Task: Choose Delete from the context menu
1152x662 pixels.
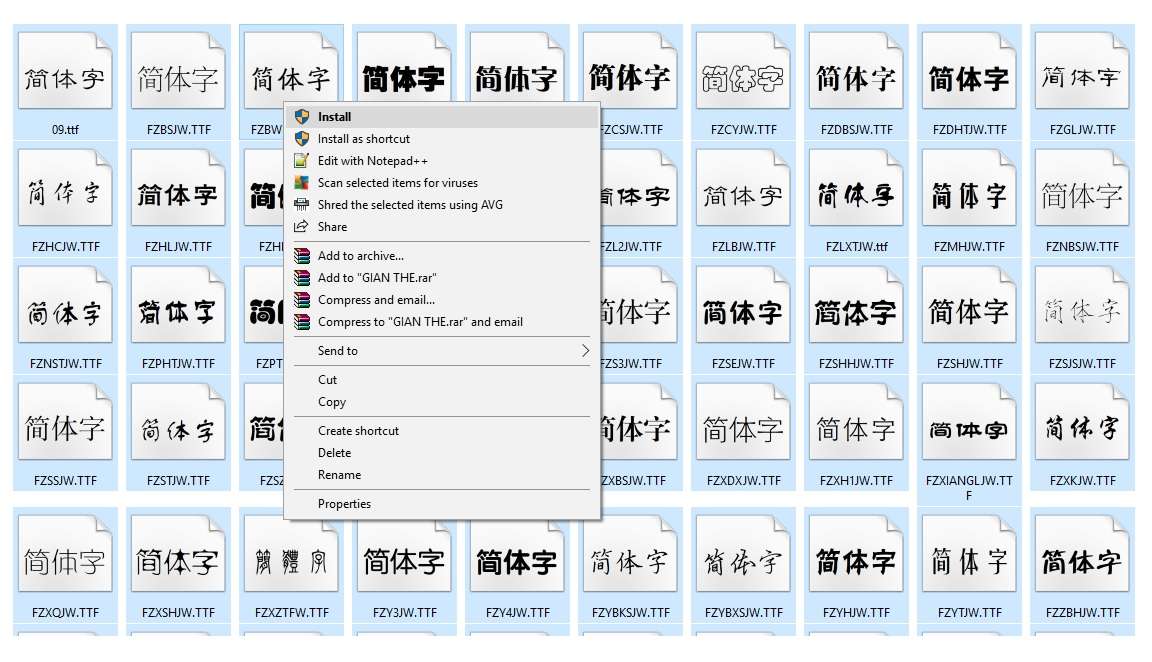Action: coord(442,453)
